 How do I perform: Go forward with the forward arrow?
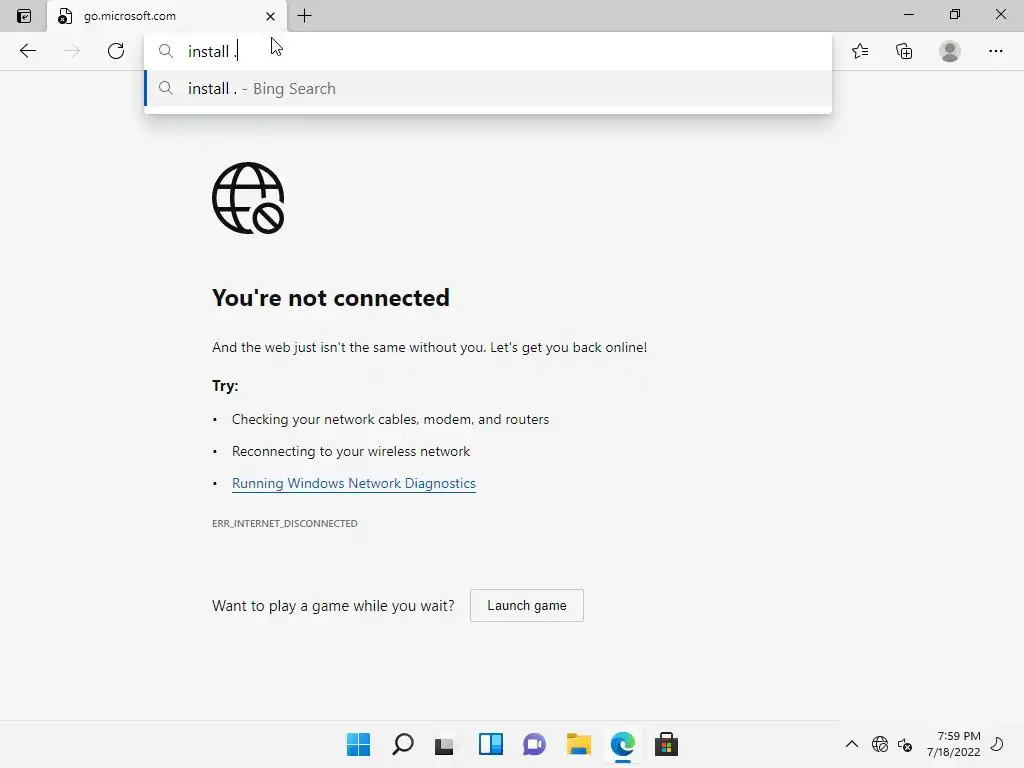(72, 51)
